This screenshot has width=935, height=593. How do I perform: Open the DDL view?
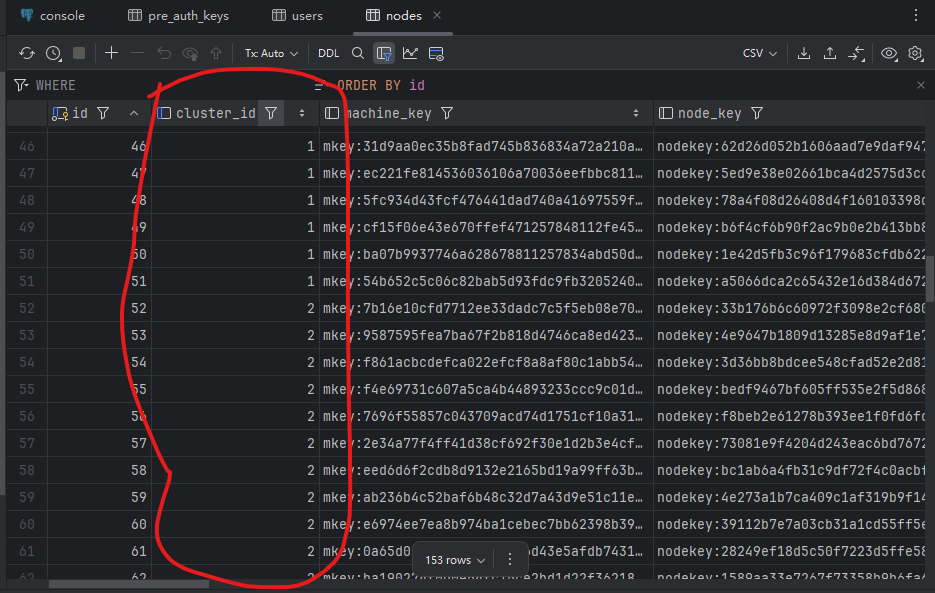pyautogui.click(x=328, y=53)
